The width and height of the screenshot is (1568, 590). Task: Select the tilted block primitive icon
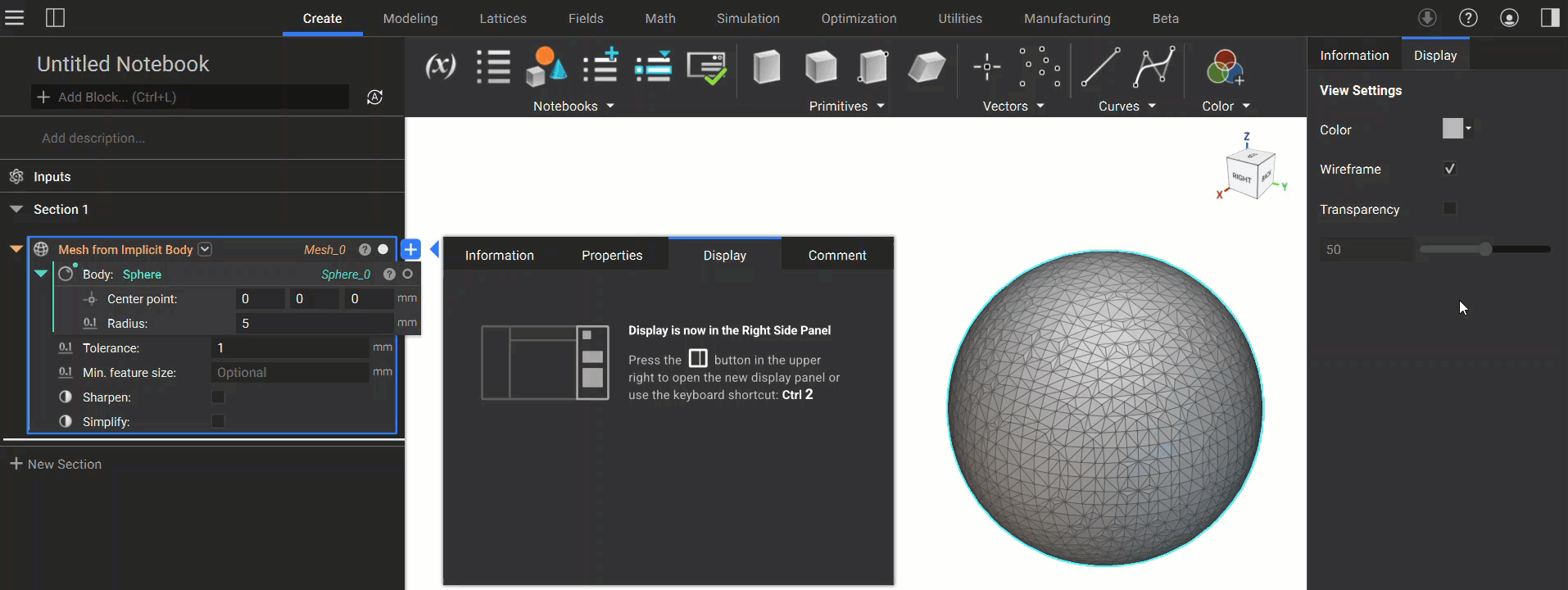click(x=927, y=66)
